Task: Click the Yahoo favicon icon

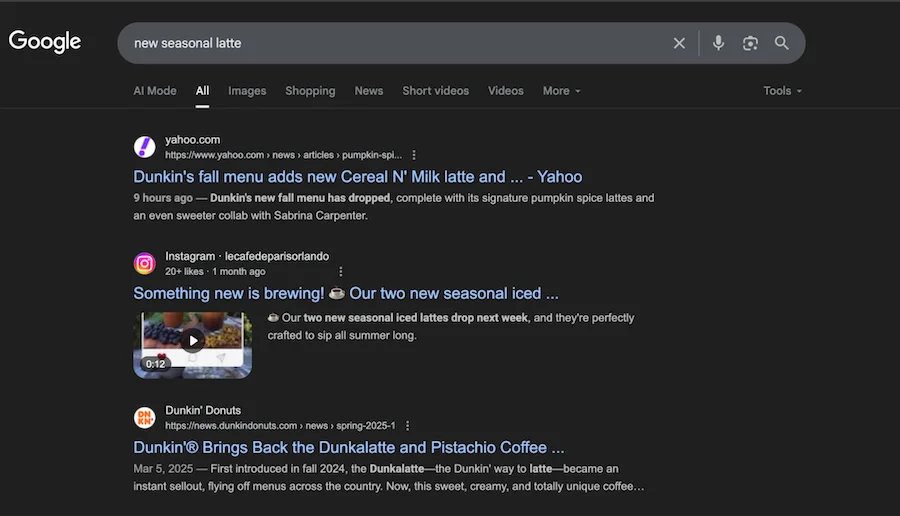Action: point(145,147)
